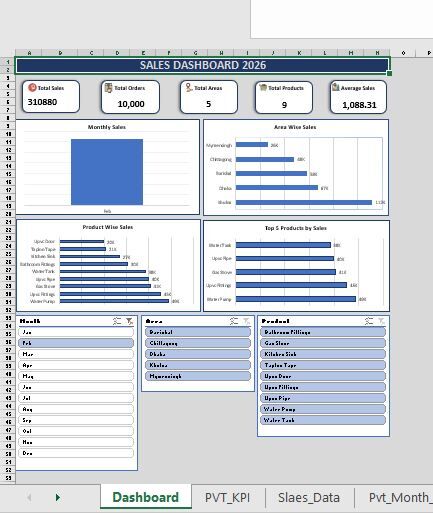
Task: Toggle Dhaka in the Area slicer
Action: (x=198, y=354)
